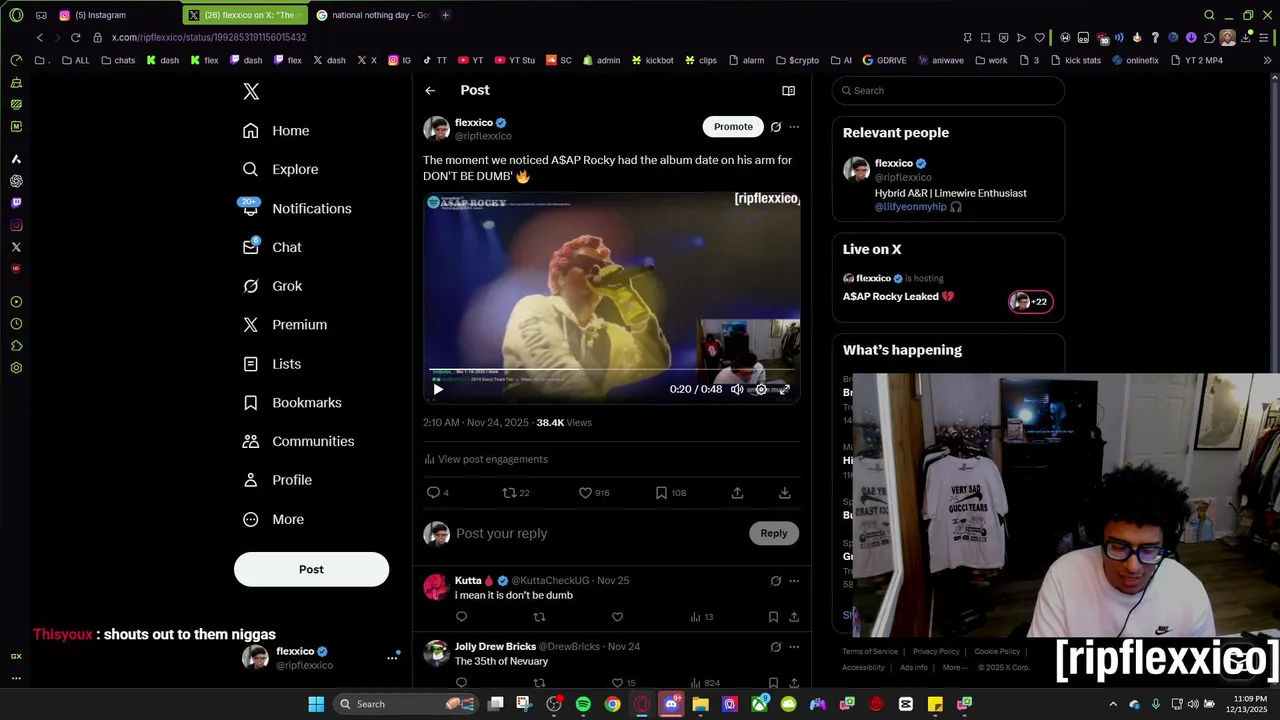Click Grok icon on flexxico's post

775,127
